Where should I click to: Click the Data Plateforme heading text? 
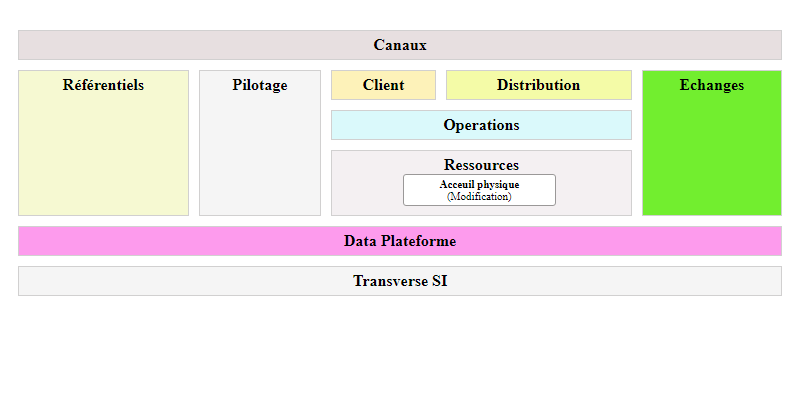coord(400,241)
